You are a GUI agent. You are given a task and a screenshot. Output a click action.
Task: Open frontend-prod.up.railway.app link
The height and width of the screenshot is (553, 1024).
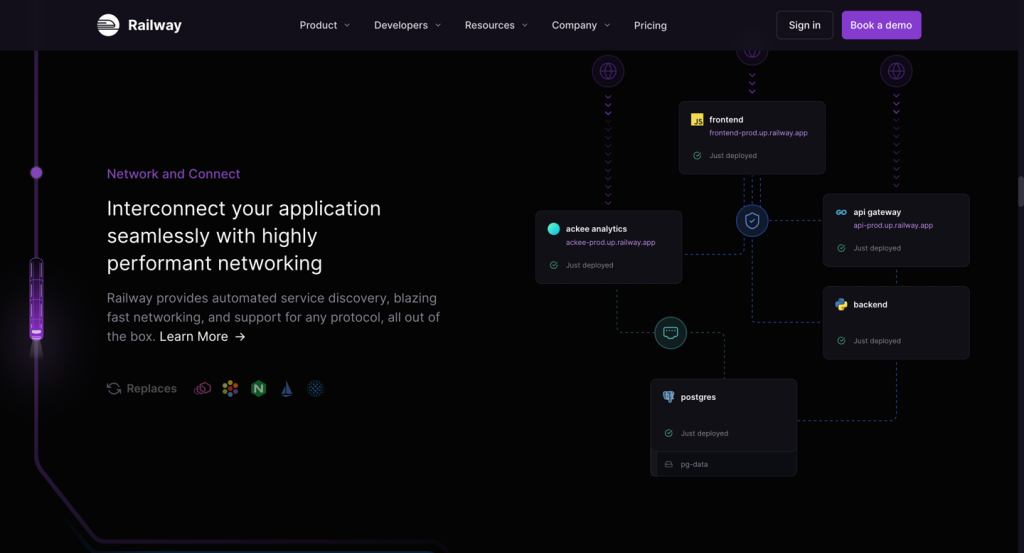[x=758, y=133]
